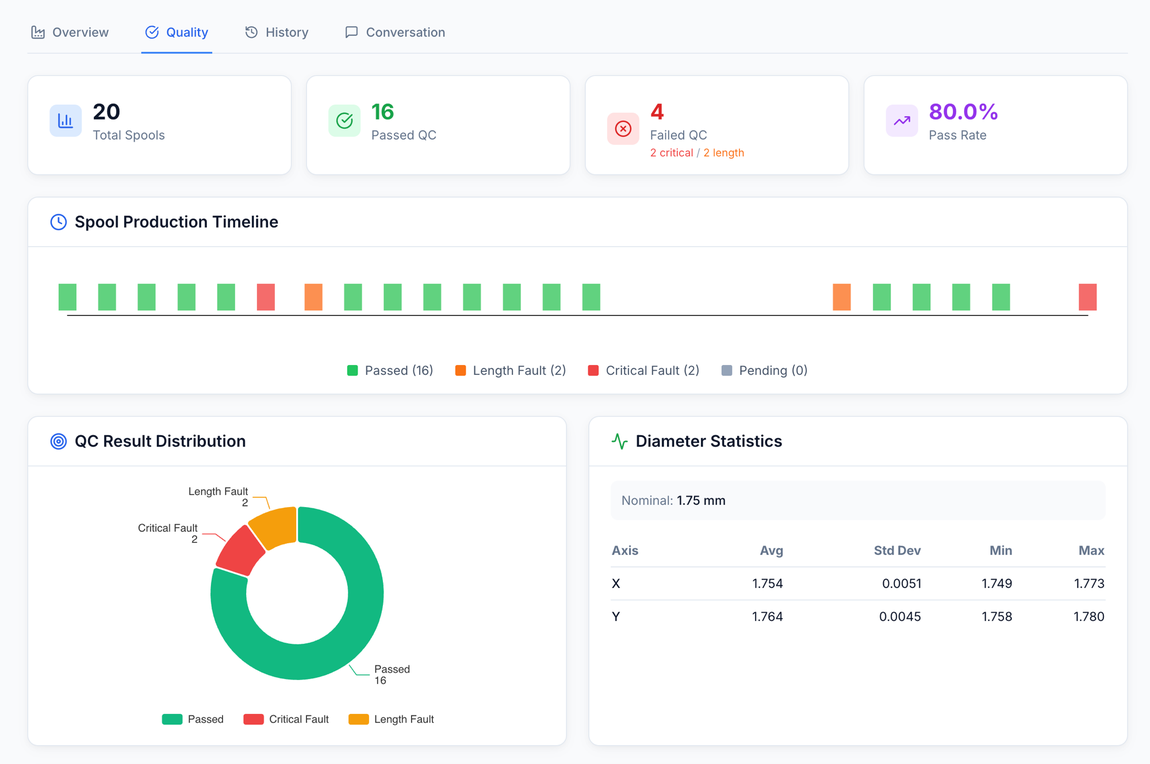Click the '2 length' text under Failed QC

[724, 153]
